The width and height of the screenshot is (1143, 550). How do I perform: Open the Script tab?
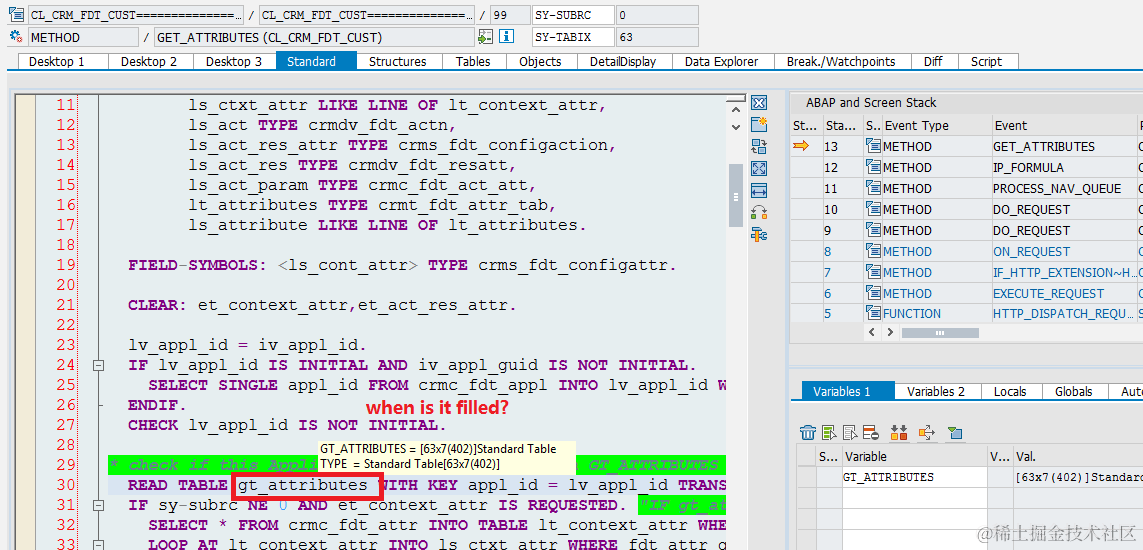click(986, 62)
